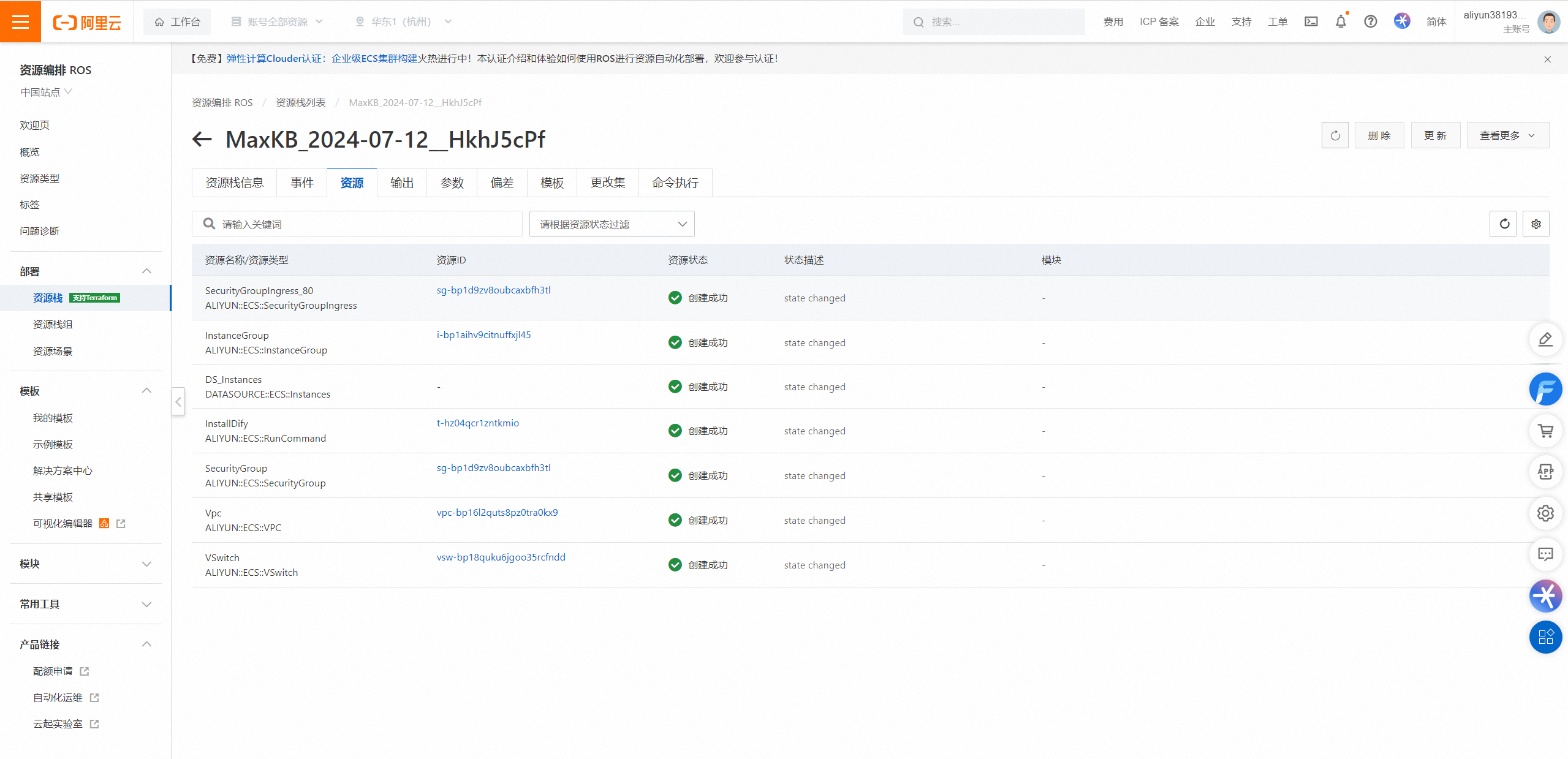Viewport: 1568px width, 759px height.
Task: Open the AI assistant icon in header
Action: pos(1402,21)
